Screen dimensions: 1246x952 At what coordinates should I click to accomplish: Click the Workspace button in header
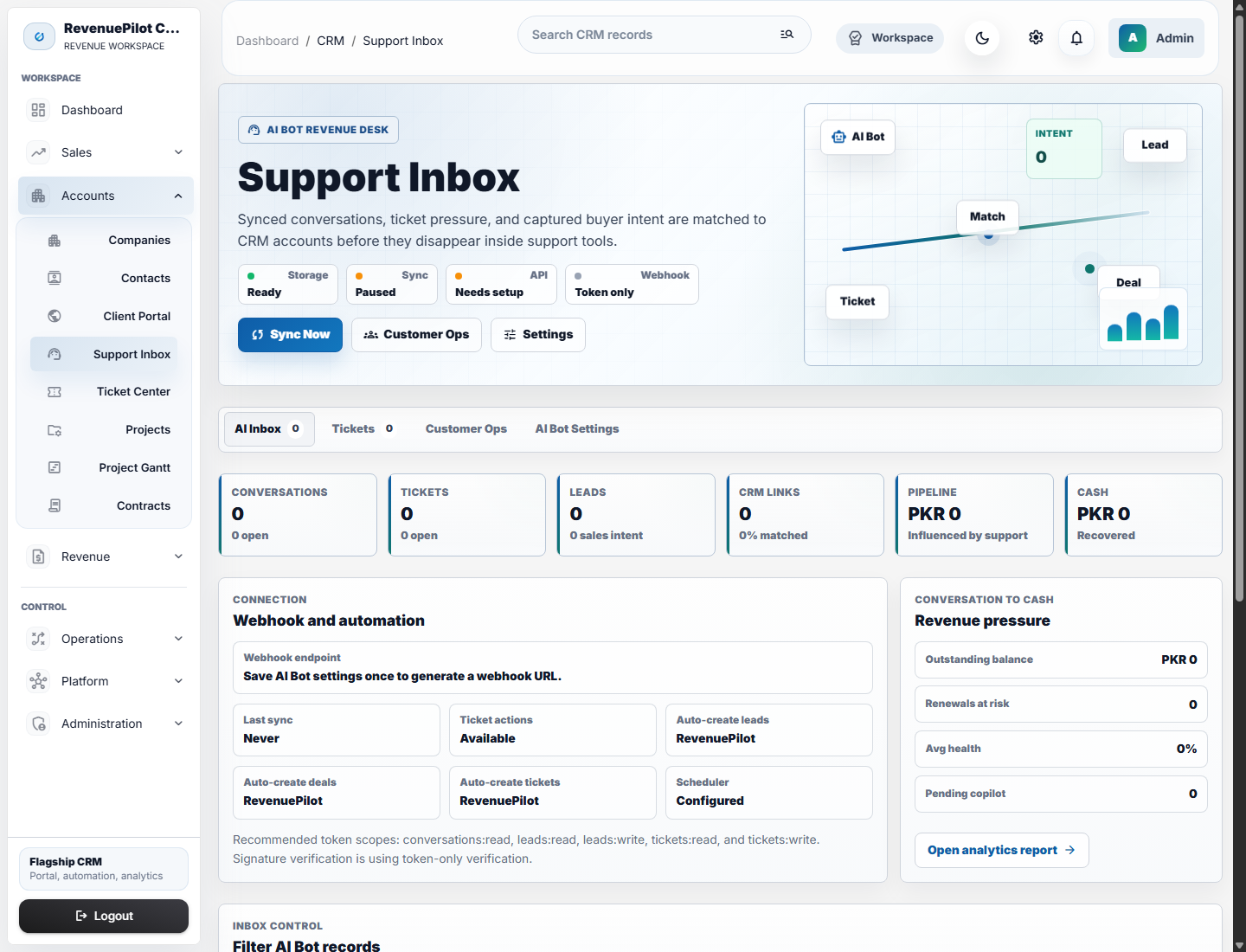pyautogui.click(x=890, y=38)
